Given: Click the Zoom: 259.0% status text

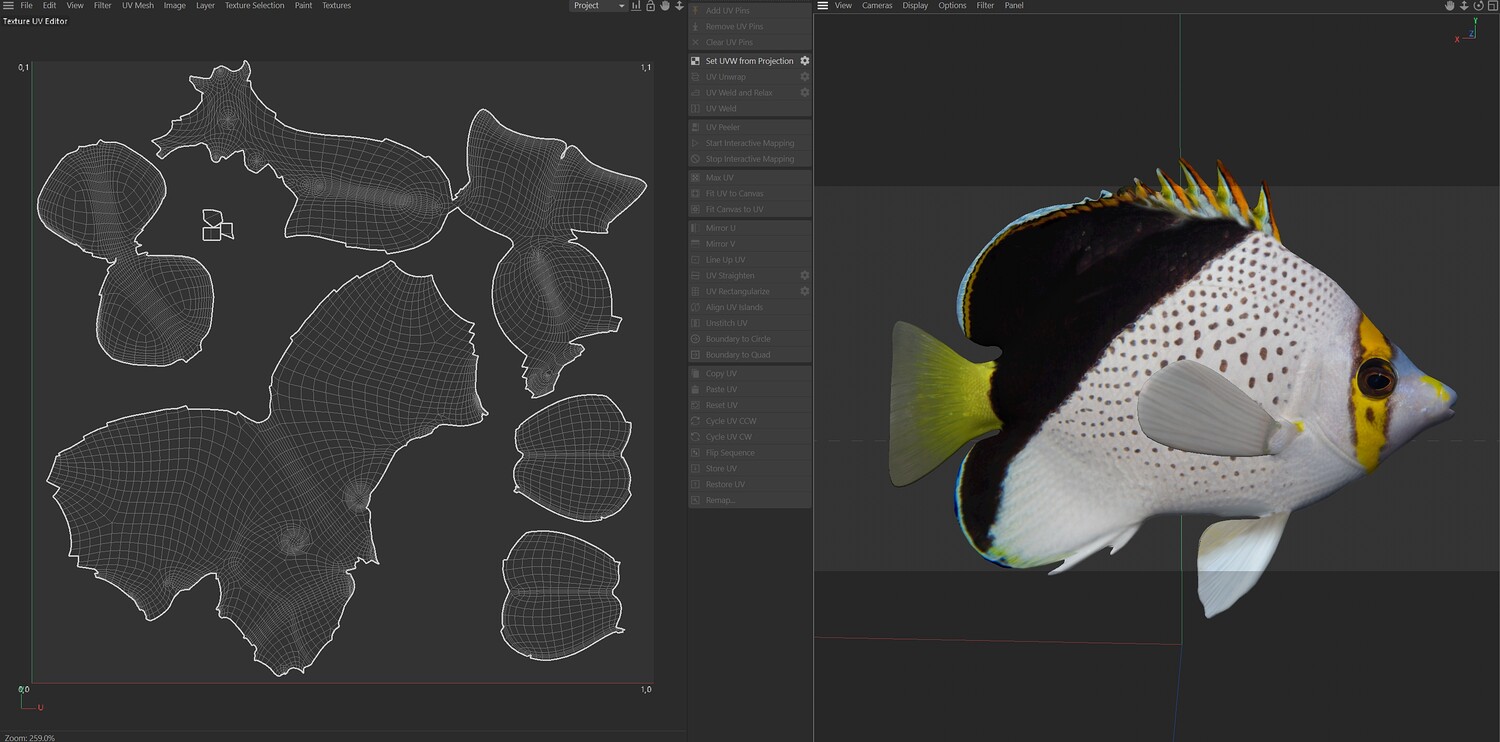Looking at the screenshot, I should pos(30,738).
